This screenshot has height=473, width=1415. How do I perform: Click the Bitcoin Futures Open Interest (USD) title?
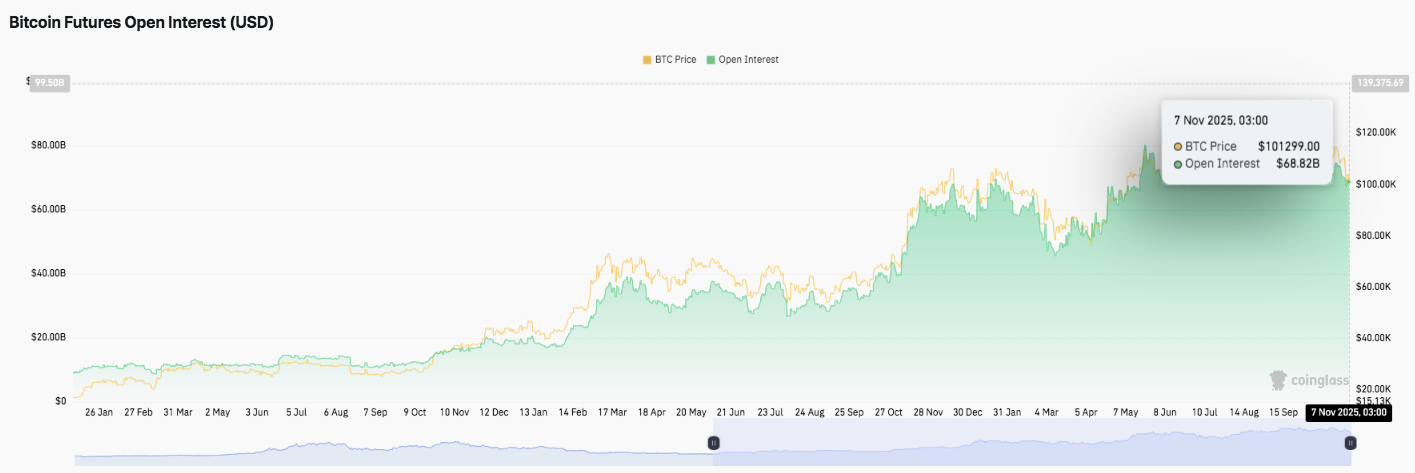141,23
